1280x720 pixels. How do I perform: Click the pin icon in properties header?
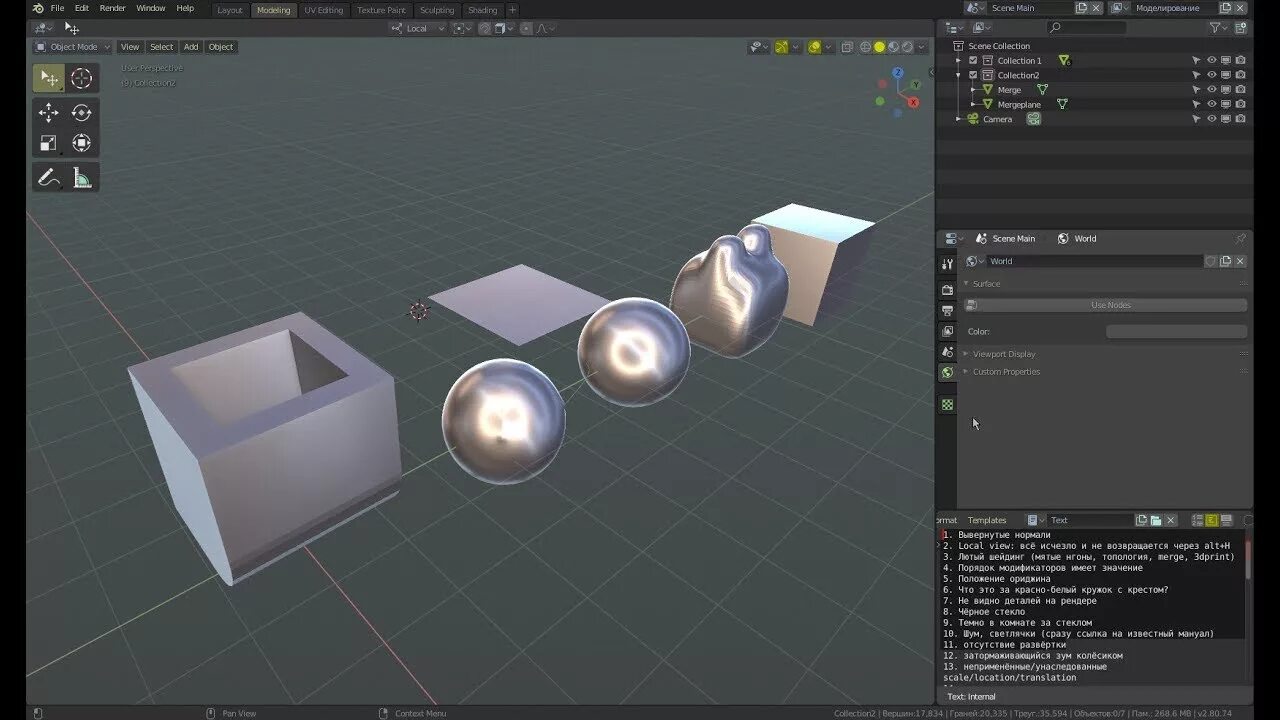(1240, 239)
